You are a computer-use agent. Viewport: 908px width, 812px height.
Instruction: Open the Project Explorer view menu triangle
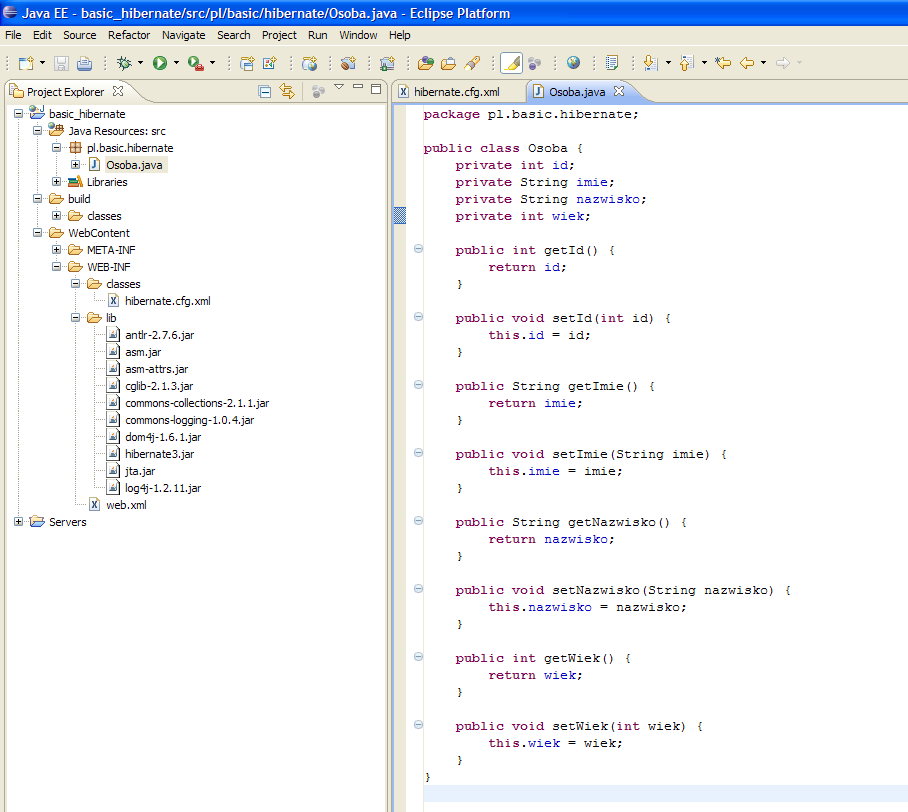click(339, 87)
